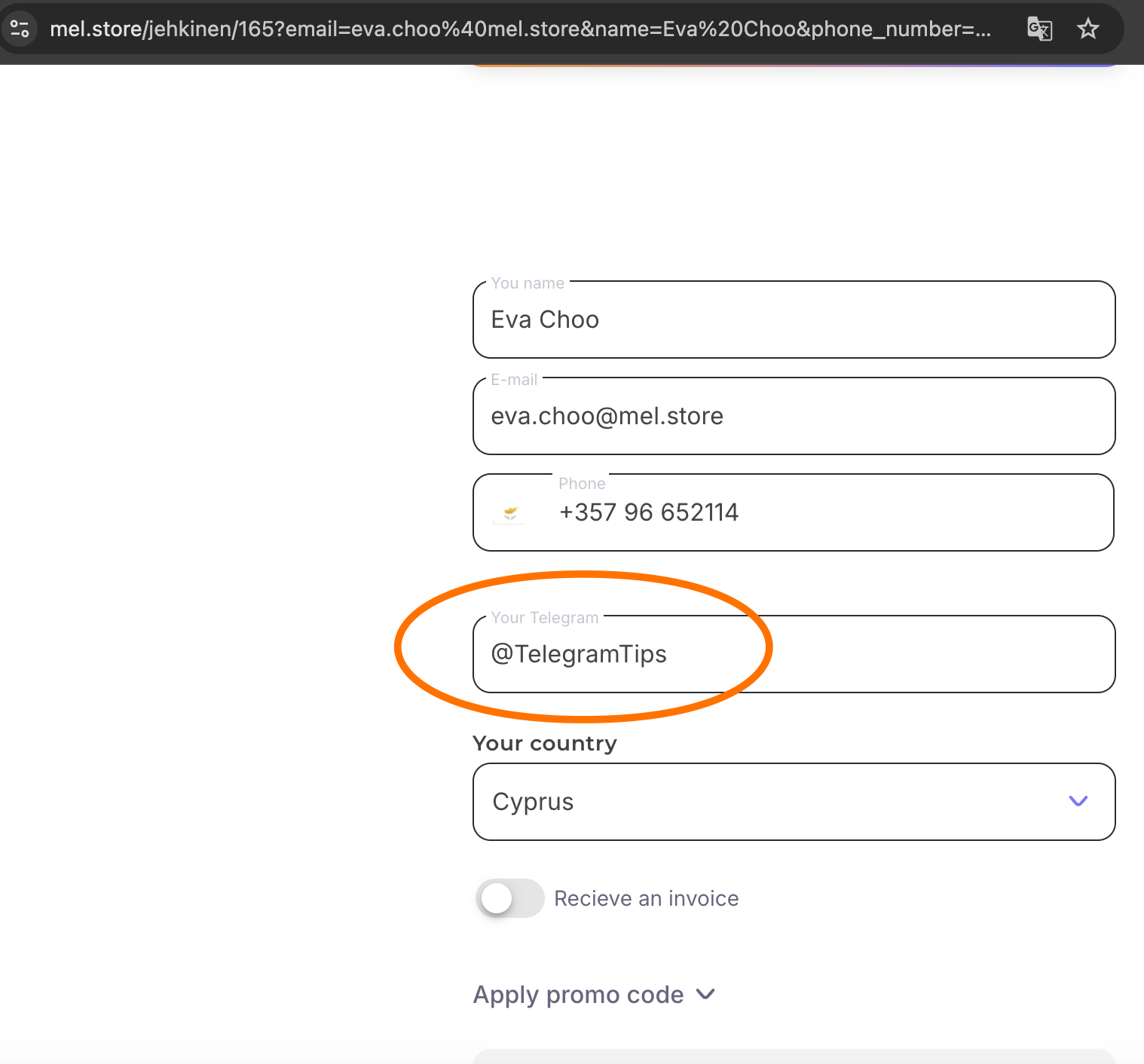The image size is (1144, 1064).
Task: Click the 'You name' floating label
Action: [528, 283]
